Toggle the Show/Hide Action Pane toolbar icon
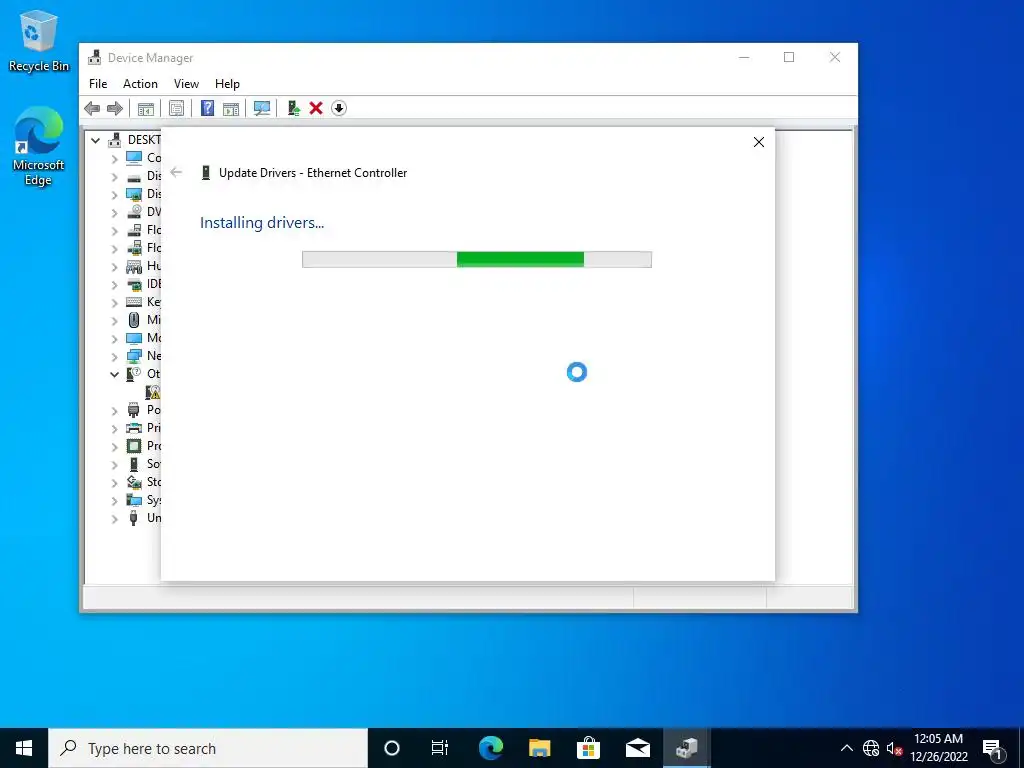 pyautogui.click(x=231, y=108)
